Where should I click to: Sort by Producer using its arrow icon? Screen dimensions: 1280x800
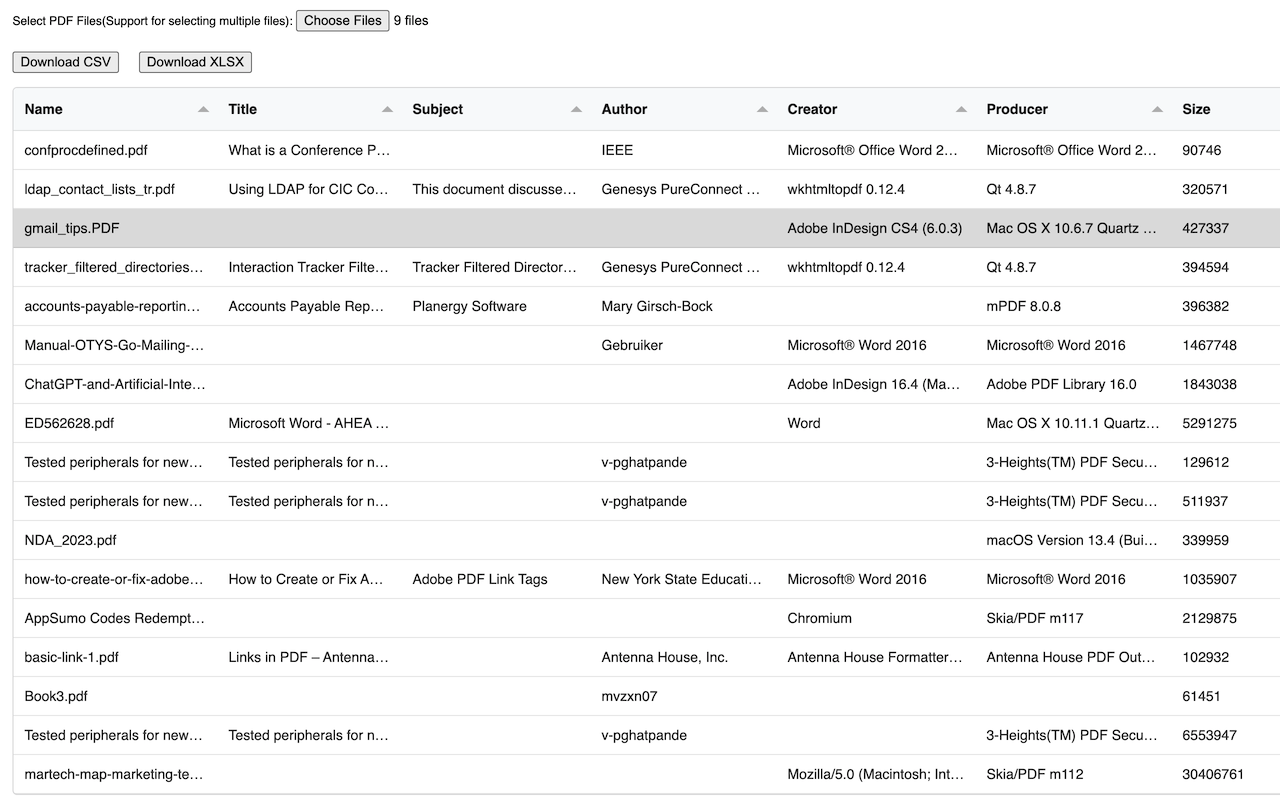click(x=1157, y=109)
